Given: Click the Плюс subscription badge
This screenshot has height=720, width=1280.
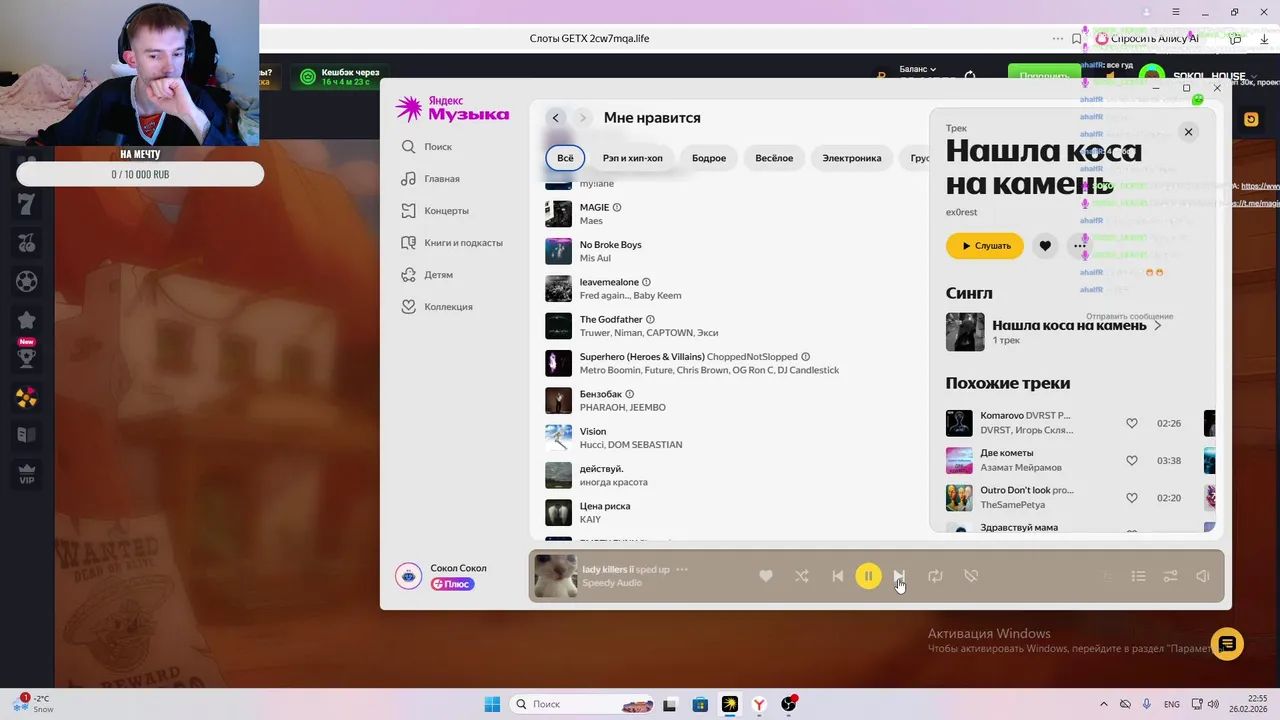Looking at the screenshot, I should coord(452,584).
